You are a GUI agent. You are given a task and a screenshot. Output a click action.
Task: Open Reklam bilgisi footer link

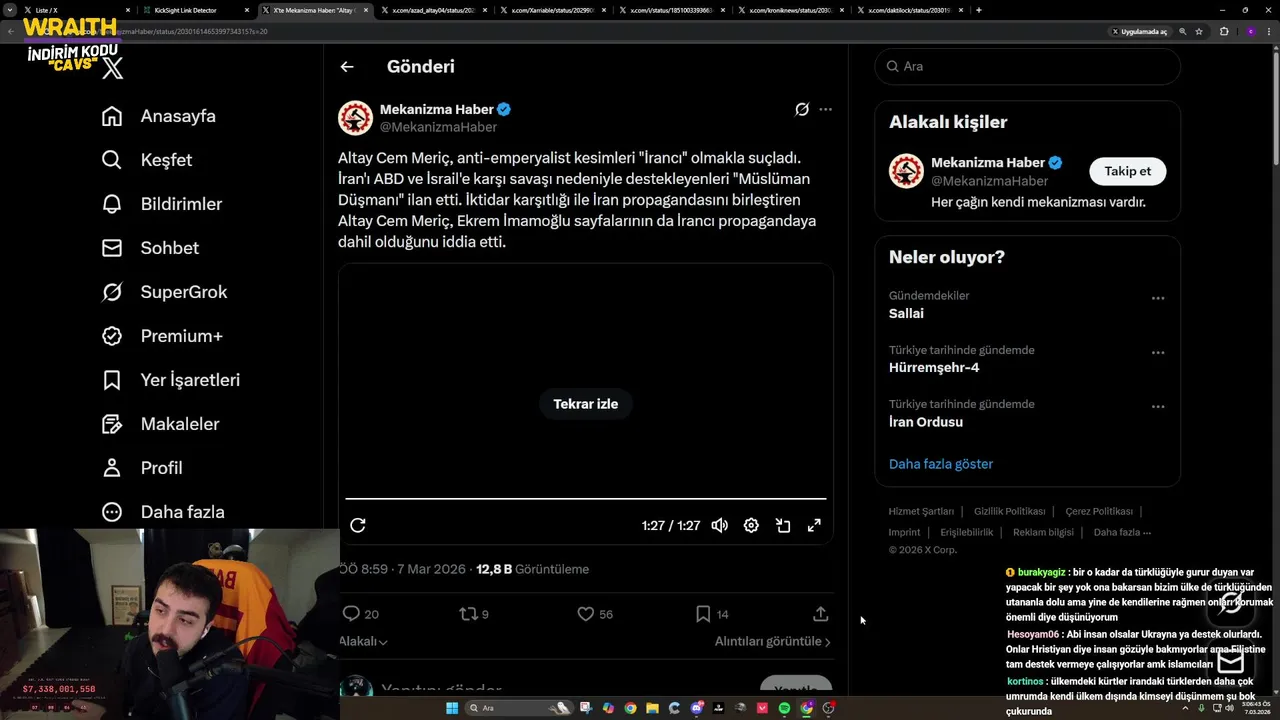click(x=1043, y=532)
